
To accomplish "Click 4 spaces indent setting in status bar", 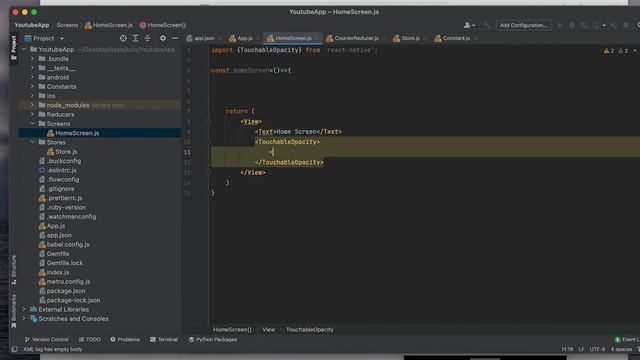I will (621, 349).
